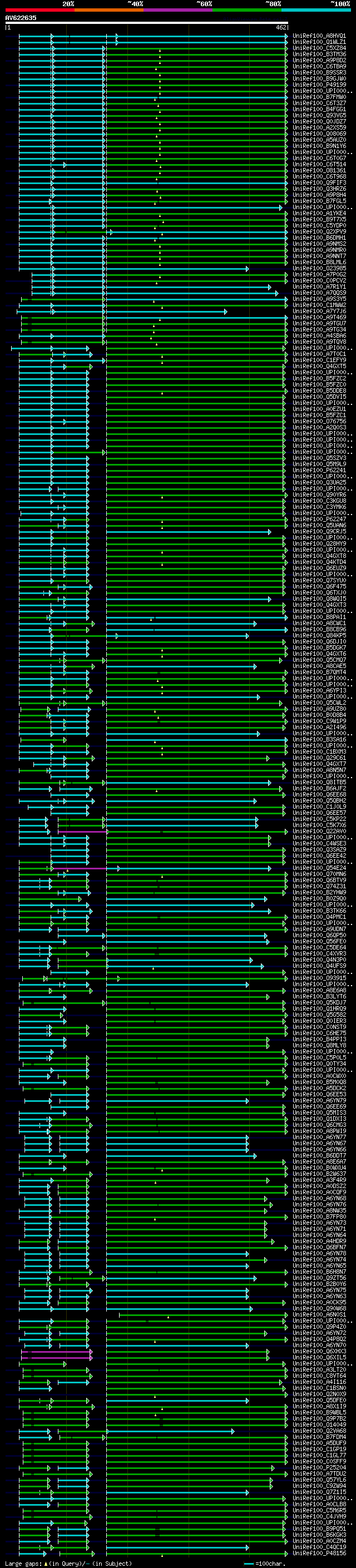
Task: Click the green ~80% identity legend bar
Action: pos(247,10)
